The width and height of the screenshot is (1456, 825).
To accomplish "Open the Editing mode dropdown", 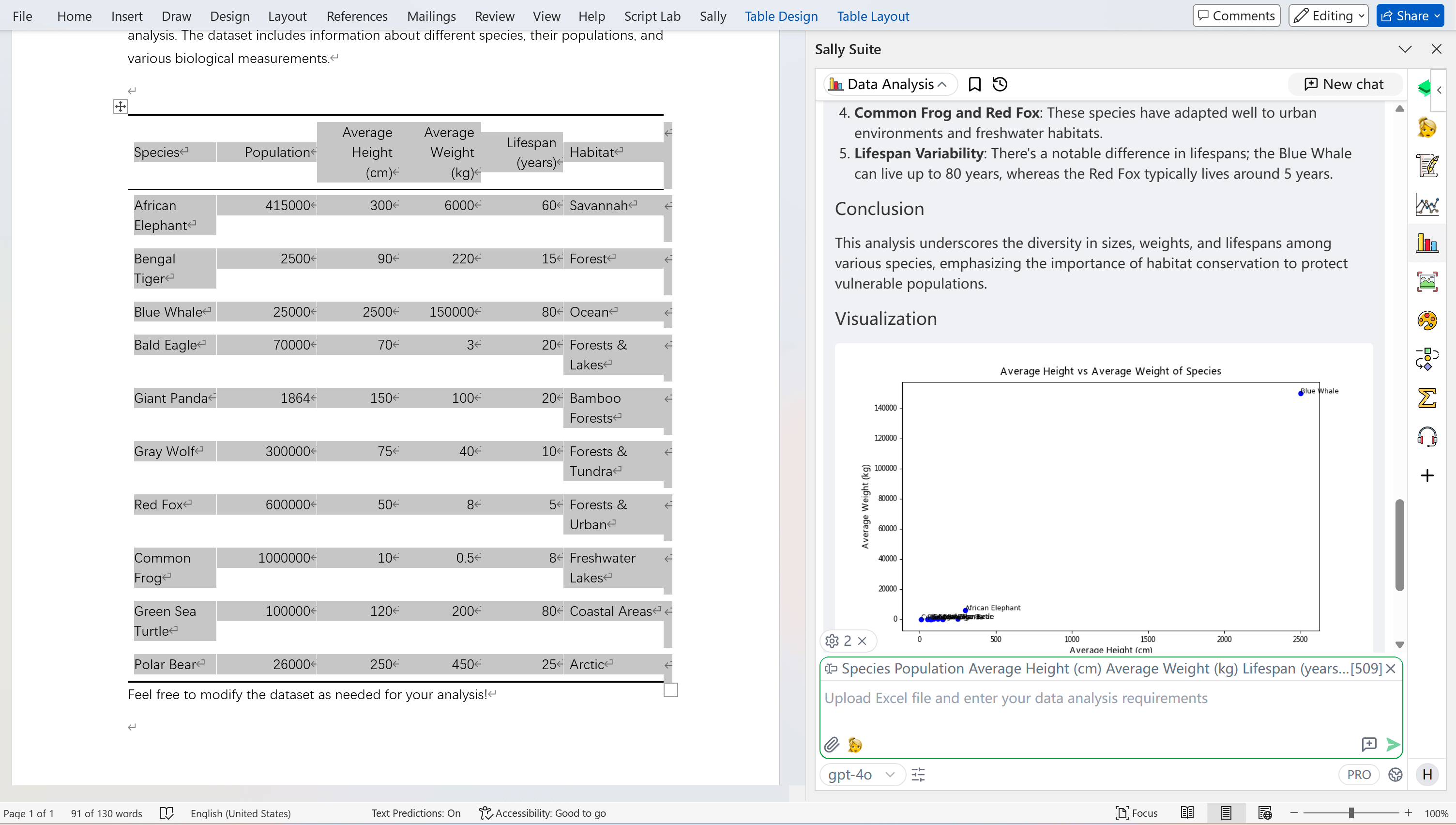I will [1328, 16].
